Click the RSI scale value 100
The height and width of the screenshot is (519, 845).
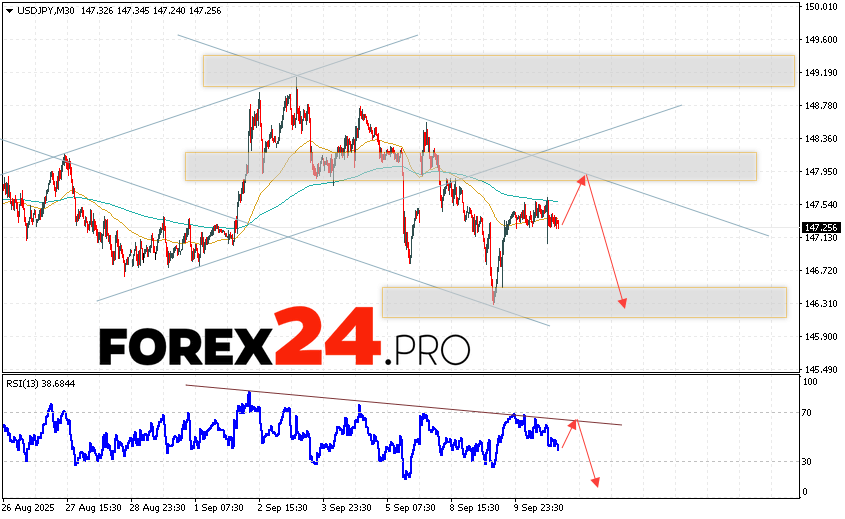tap(810, 382)
